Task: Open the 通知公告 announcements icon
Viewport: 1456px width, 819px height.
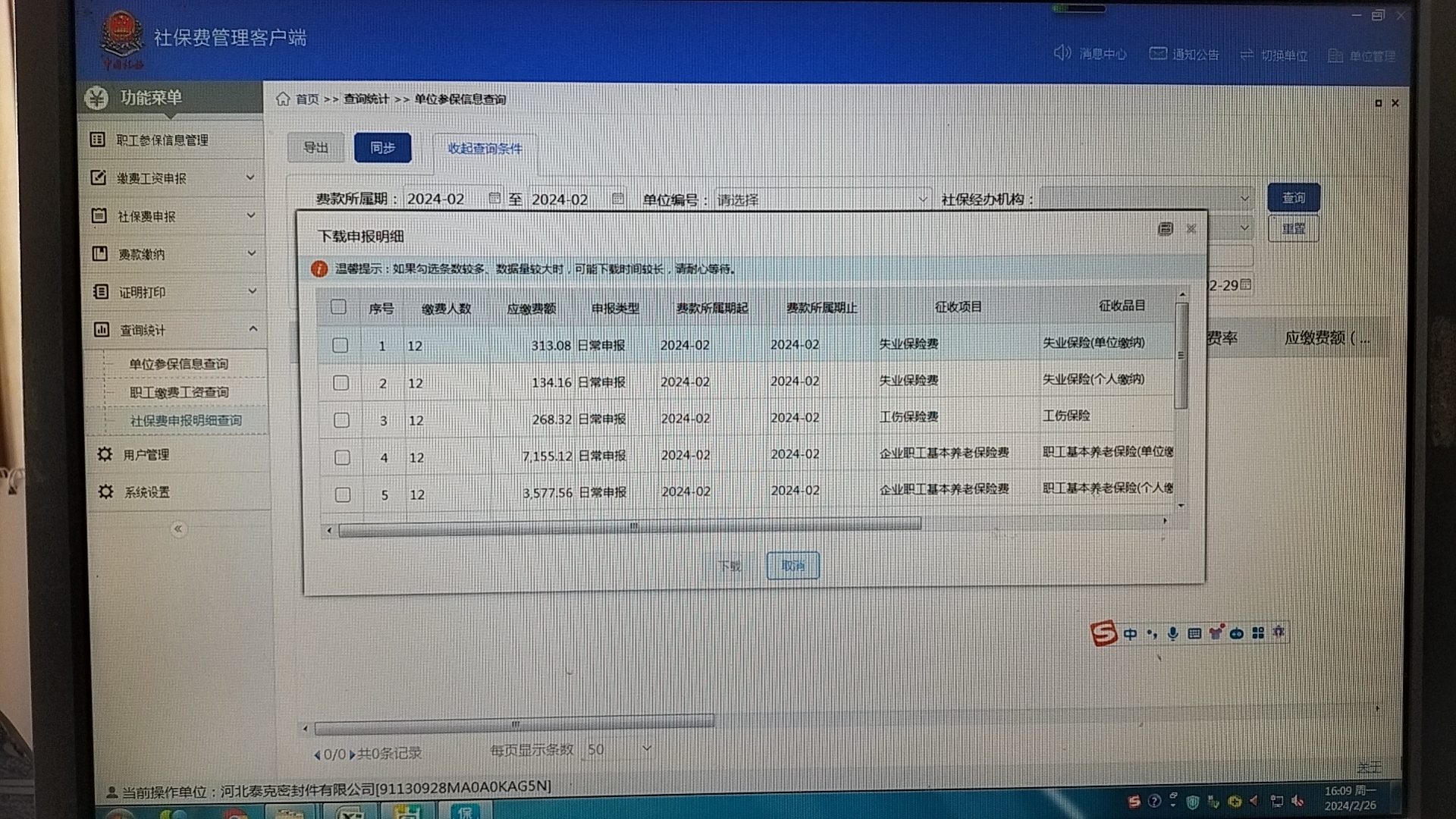Action: 1158,54
